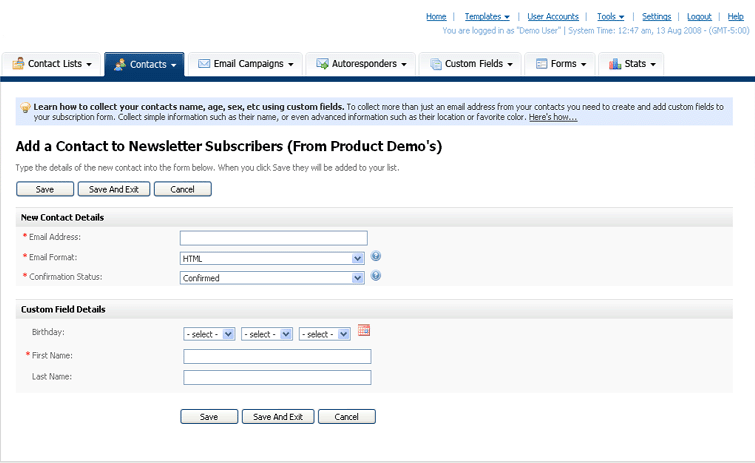This screenshot has height=463, width=755.
Task: Click the Contacts tab people icon
Action: click(120, 64)
